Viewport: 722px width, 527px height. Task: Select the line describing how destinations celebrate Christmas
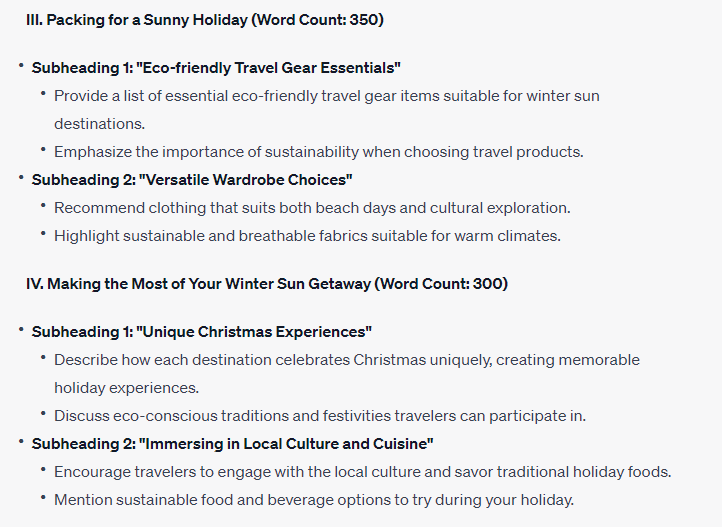point(347,360)
